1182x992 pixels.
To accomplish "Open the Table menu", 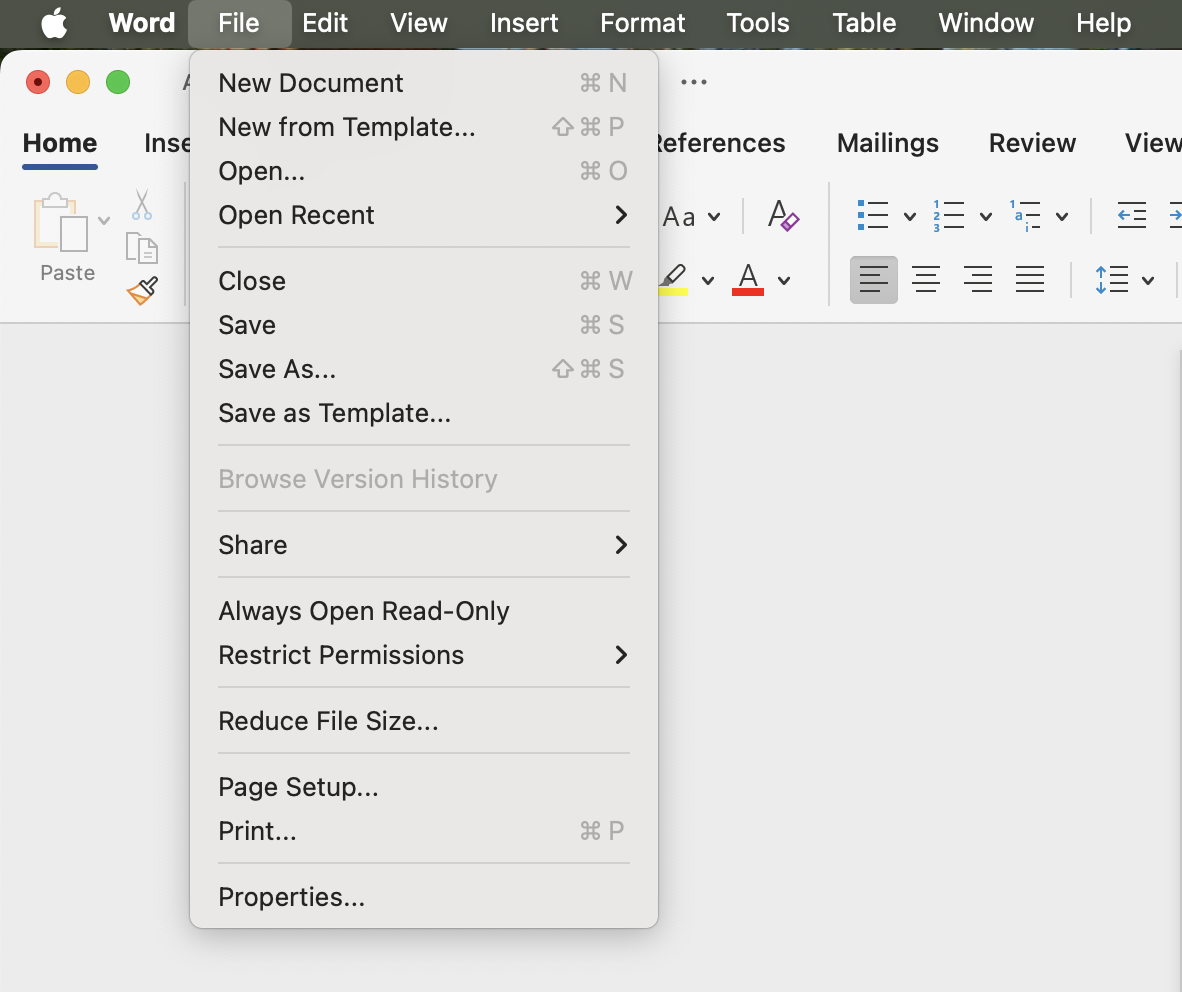I will (864, 23).
